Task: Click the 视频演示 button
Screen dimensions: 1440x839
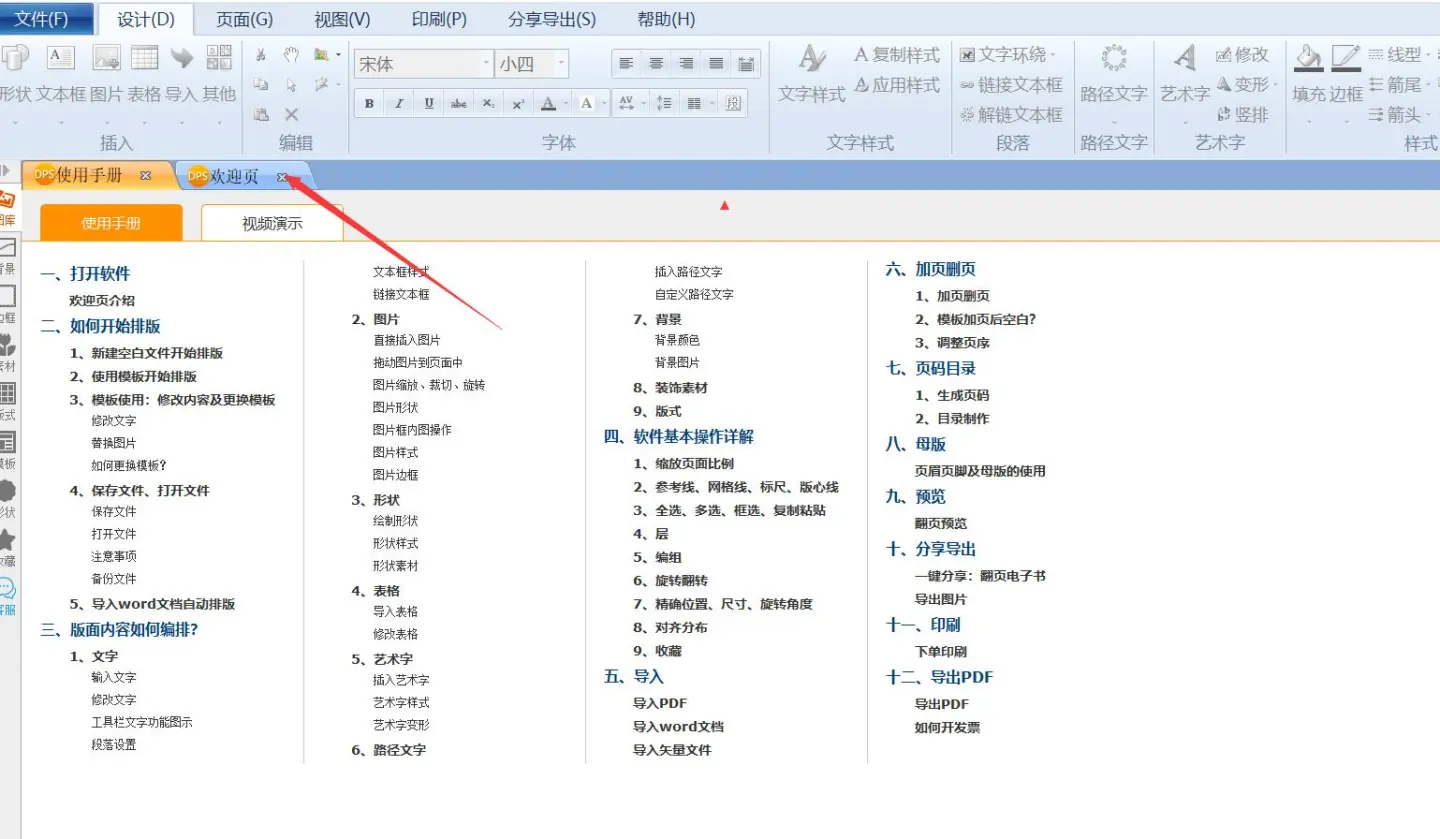Action: [x=272, y=223]
